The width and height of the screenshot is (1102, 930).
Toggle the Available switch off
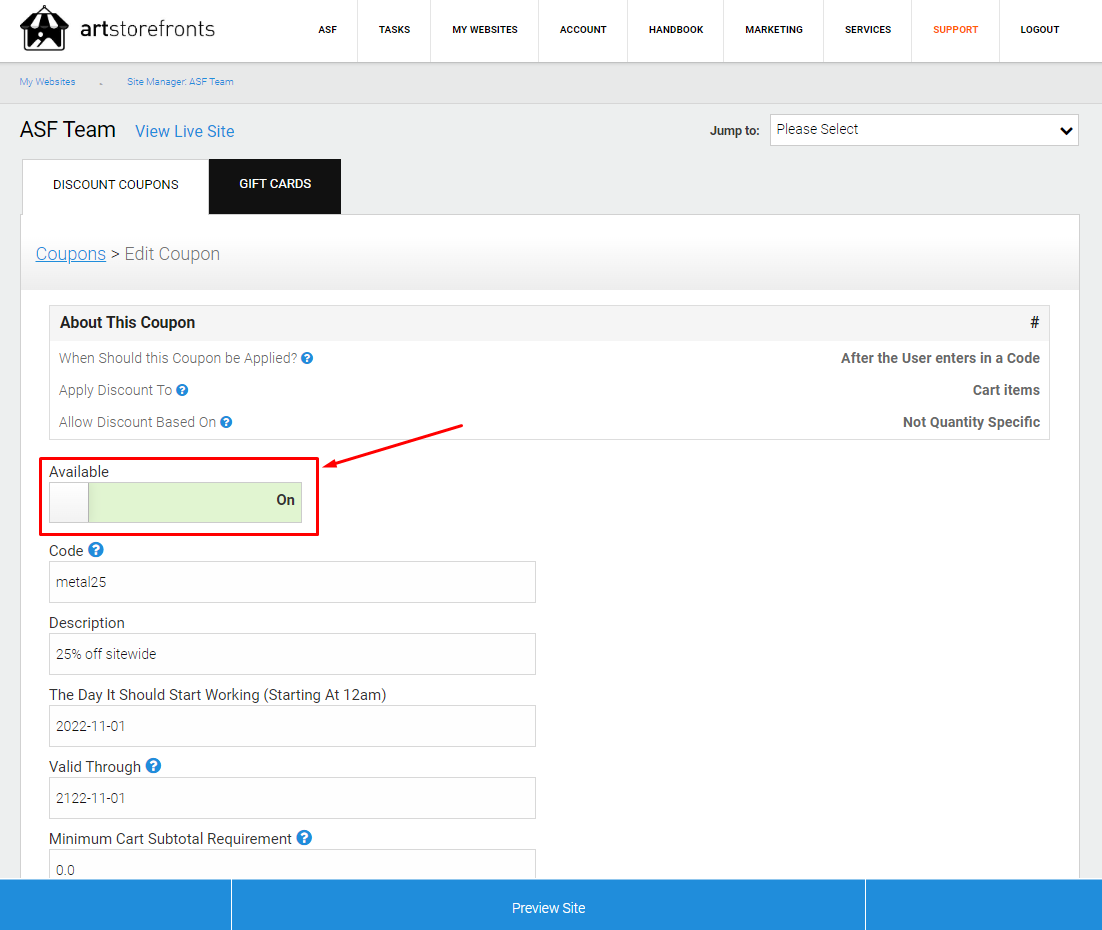176,502
